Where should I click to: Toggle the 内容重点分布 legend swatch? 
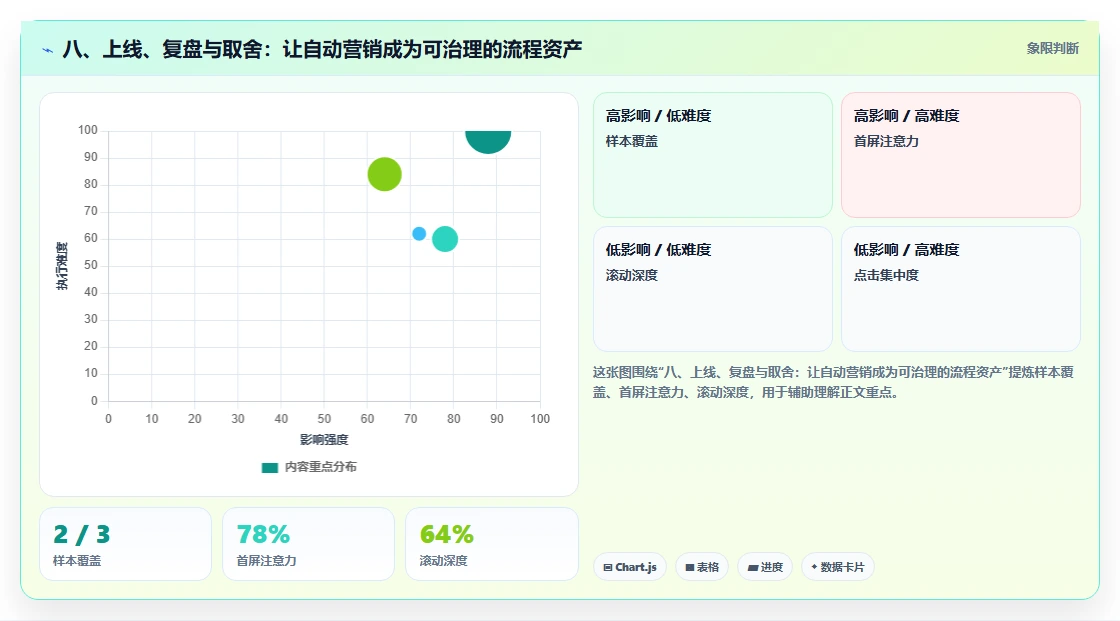click(x=269, y=467)
